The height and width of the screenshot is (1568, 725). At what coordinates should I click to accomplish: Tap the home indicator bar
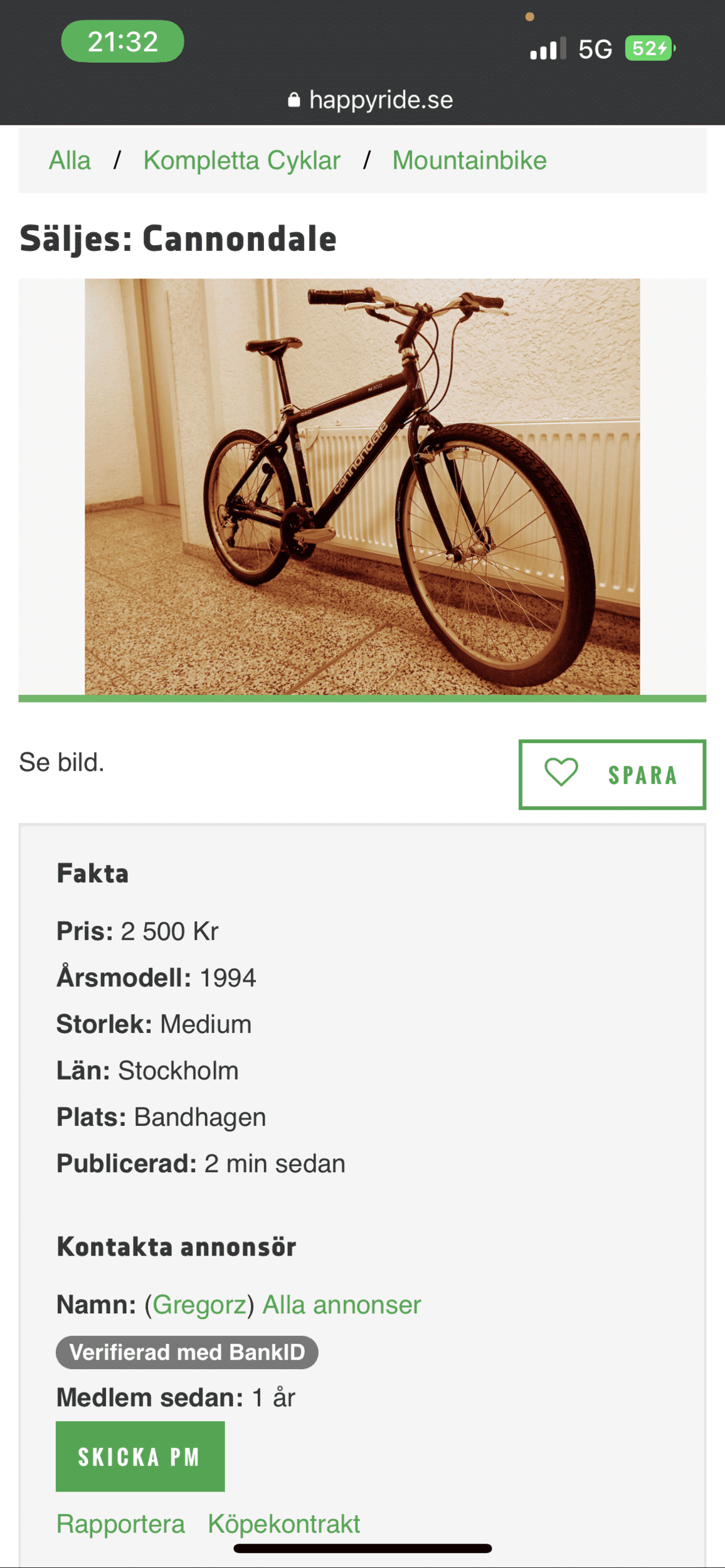[362, 1549]
